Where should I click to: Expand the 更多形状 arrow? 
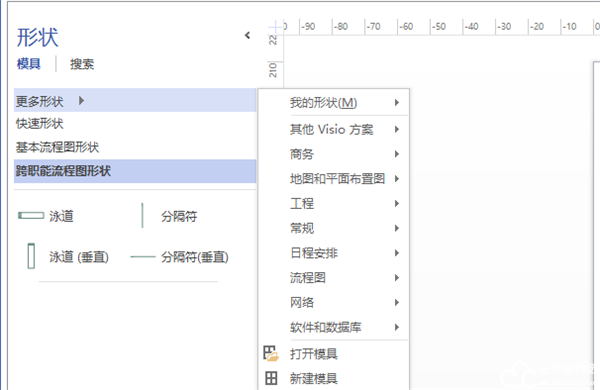pos(81,101)
